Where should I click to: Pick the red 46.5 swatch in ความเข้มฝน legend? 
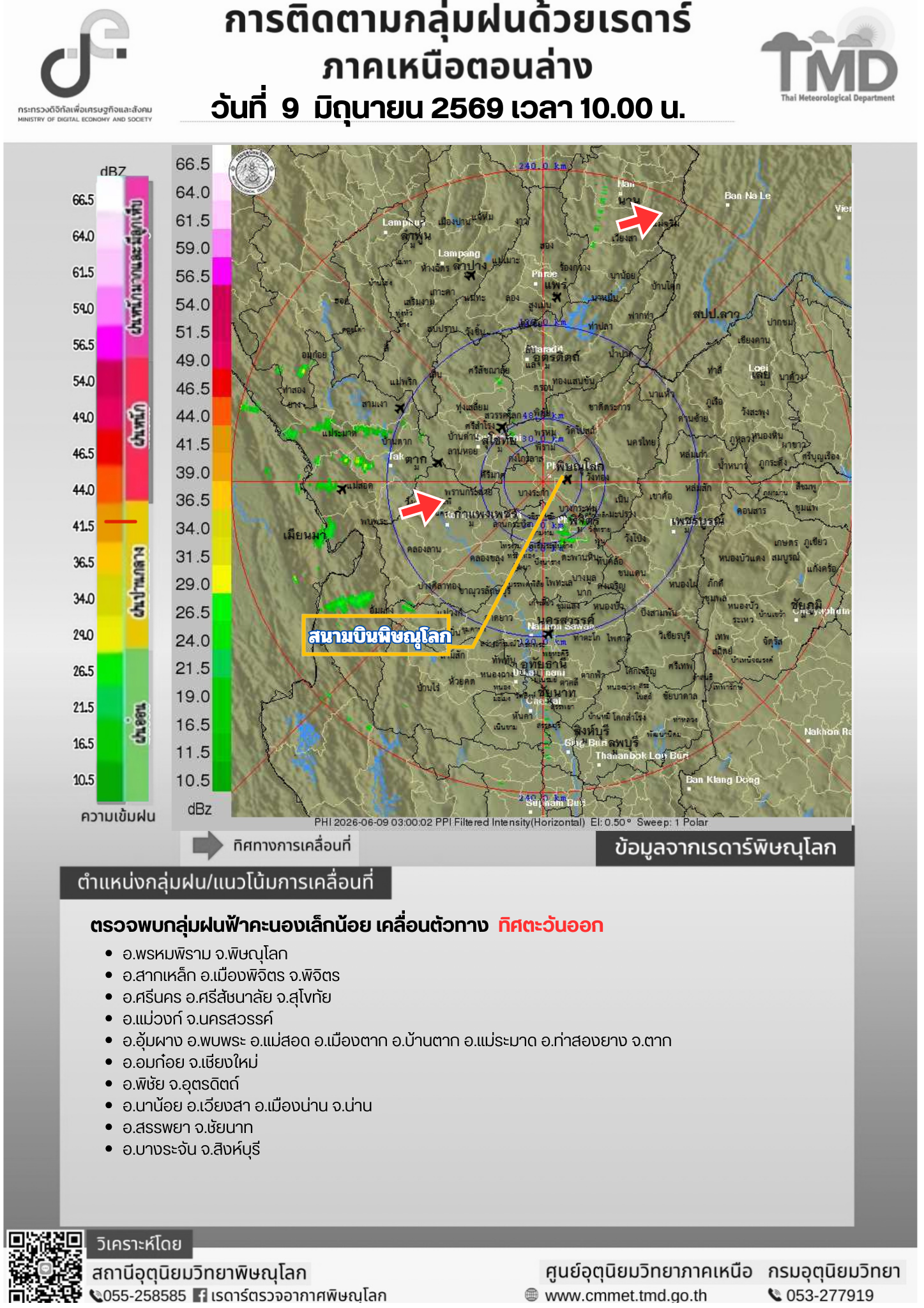(110, 449)
